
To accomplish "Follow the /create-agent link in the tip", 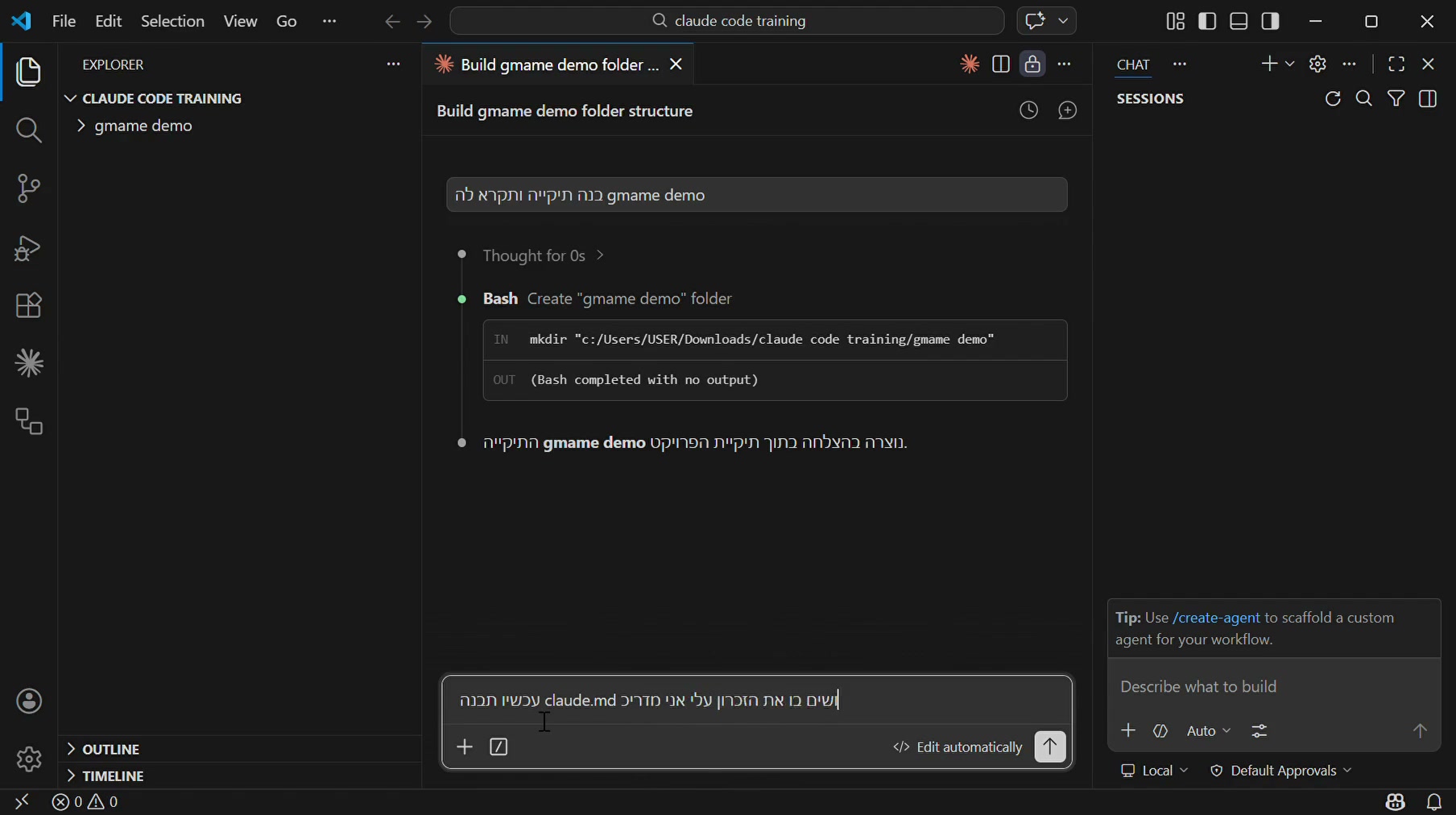I will point(1216,618).
